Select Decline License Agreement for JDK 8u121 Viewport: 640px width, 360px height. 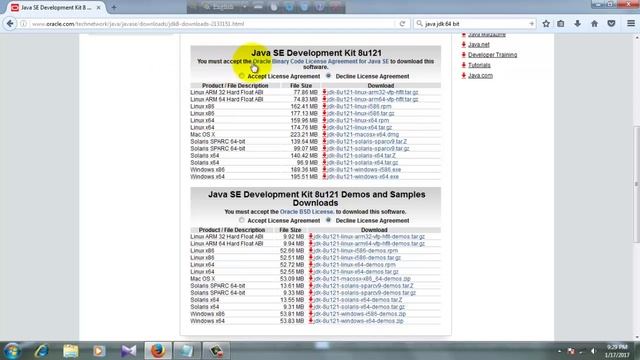click(x=329, y=76)
